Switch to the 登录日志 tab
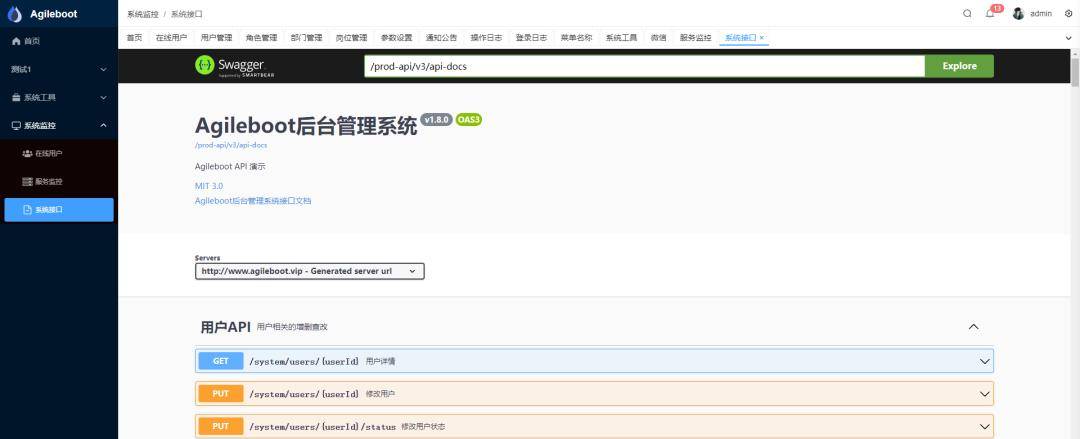1080x439 pixels. tap(531, 38)
